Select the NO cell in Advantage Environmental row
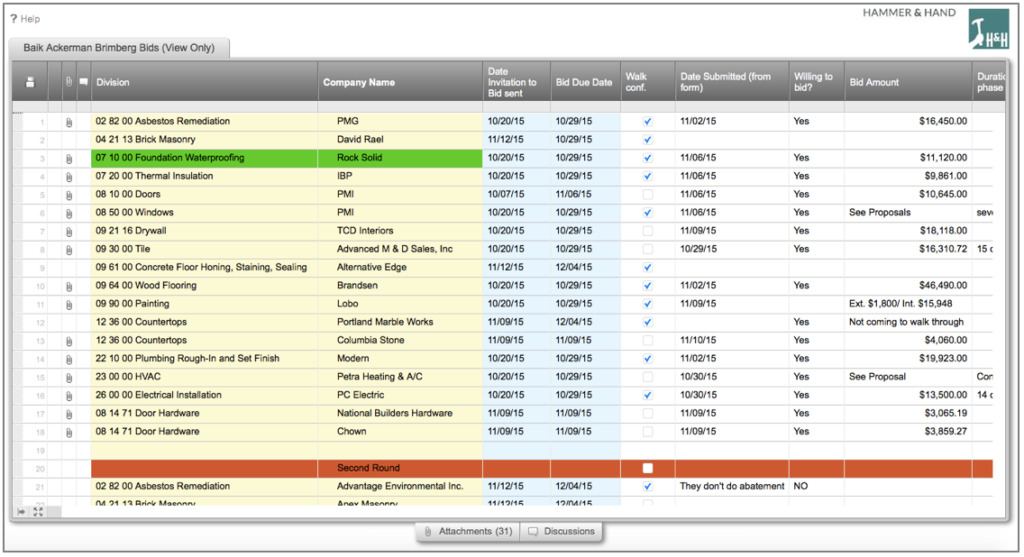Viewport: 1024px width, 557px height. (816, 486)
